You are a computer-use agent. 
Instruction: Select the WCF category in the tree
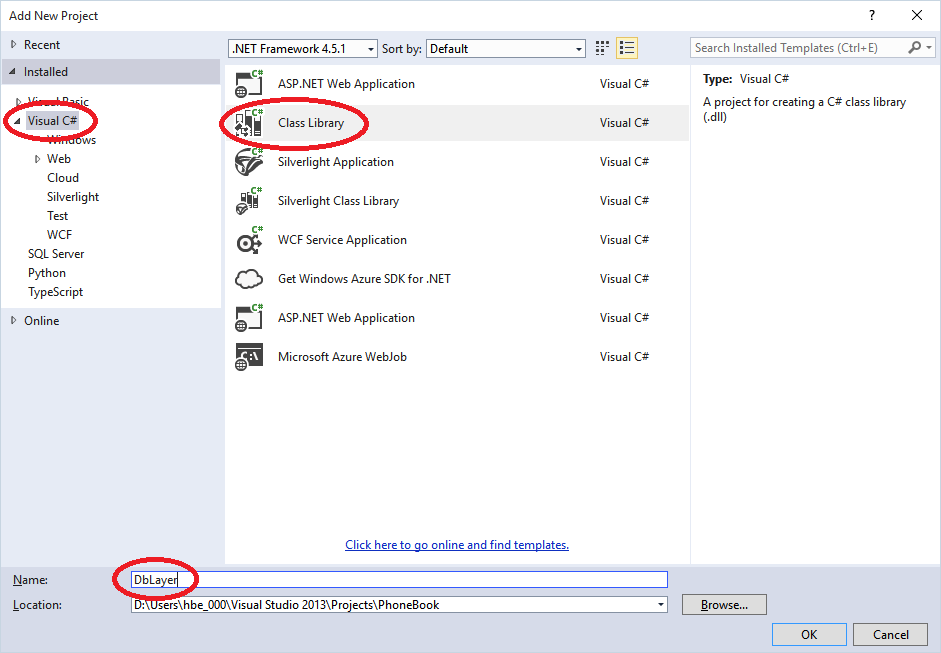tap(59, 235)
